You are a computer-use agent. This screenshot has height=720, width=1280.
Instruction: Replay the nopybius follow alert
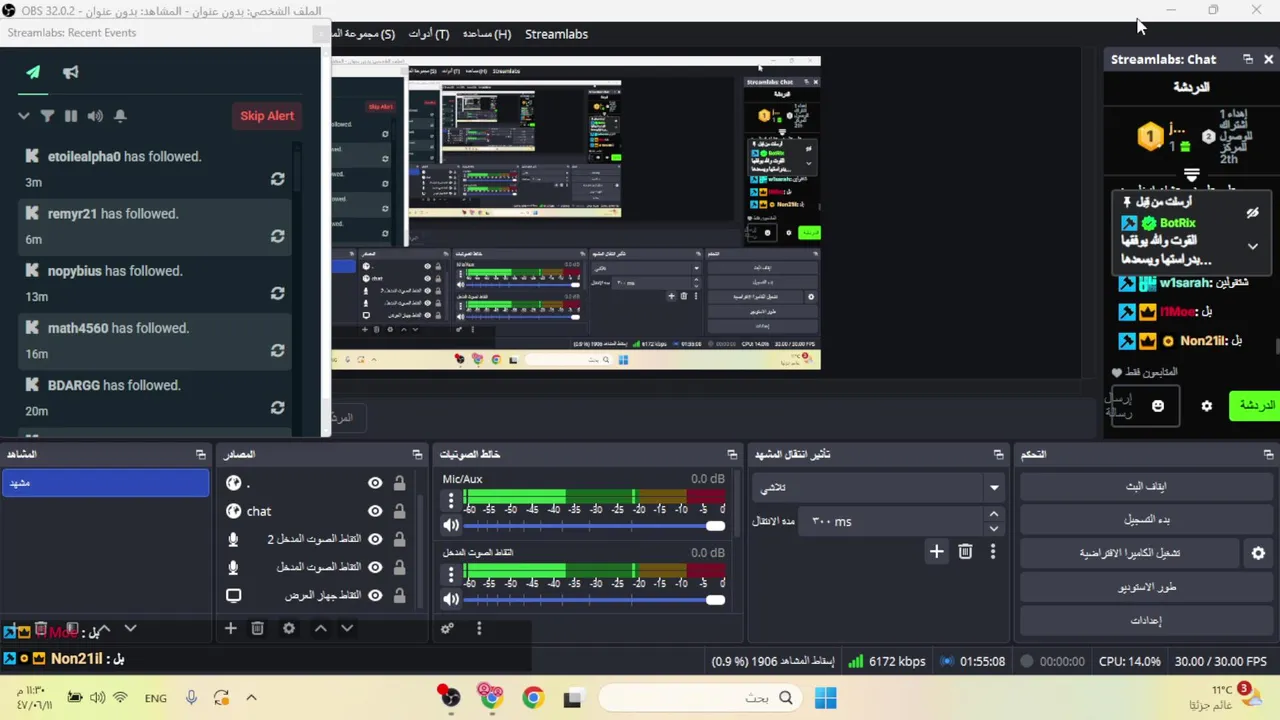(278, 293)
